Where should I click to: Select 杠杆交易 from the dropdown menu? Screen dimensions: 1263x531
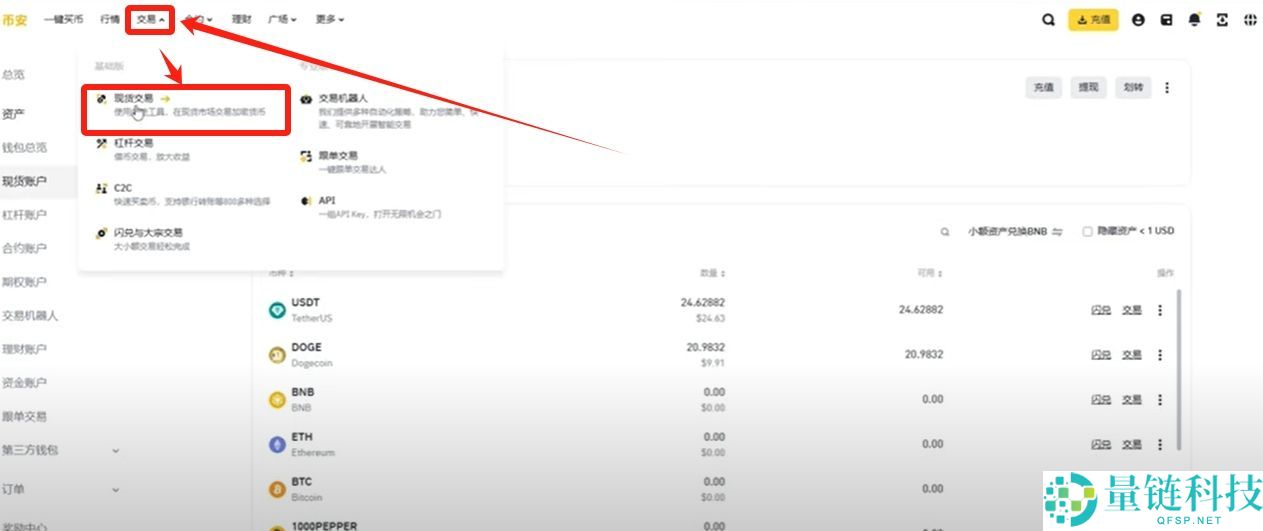(133, 143)
